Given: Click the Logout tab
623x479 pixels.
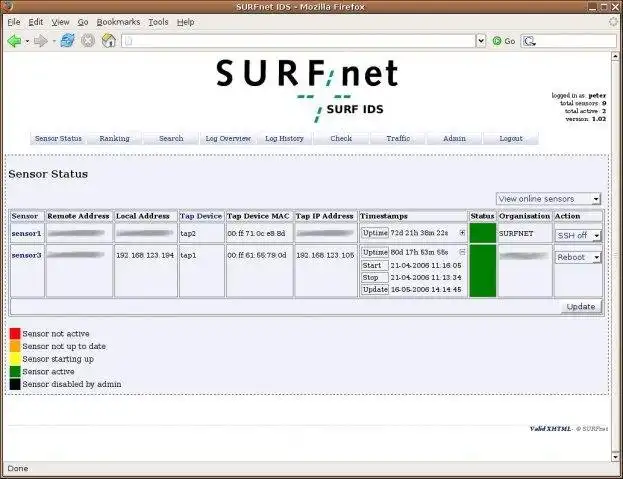Looking at the screenshot, I should [511, 139].
